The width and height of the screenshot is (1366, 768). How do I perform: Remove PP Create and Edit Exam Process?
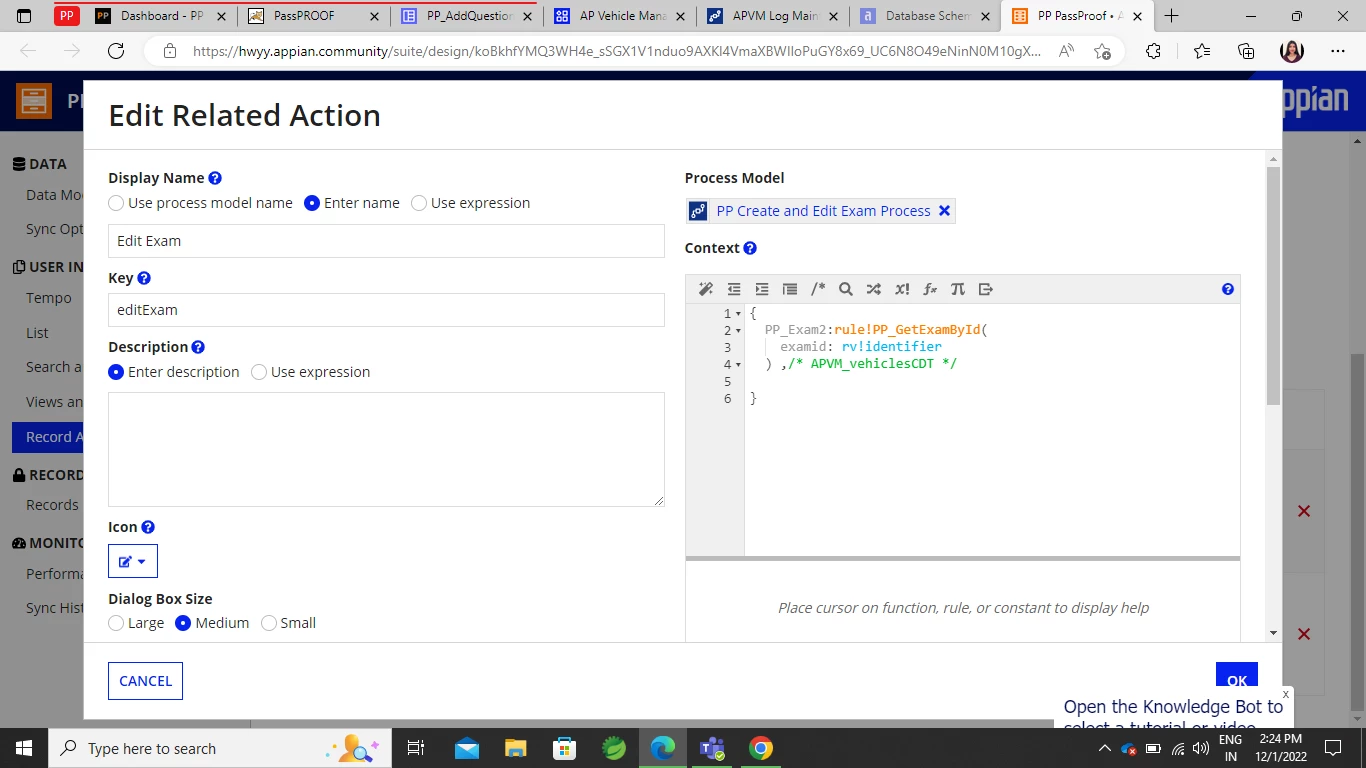coord(944,211)
